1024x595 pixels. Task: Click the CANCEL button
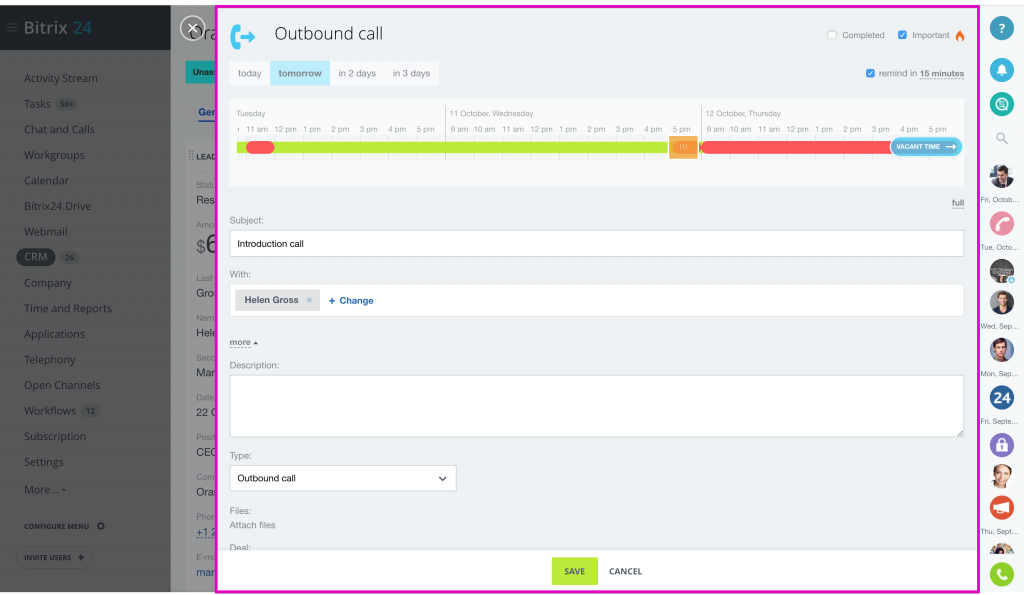coord(626,571)
